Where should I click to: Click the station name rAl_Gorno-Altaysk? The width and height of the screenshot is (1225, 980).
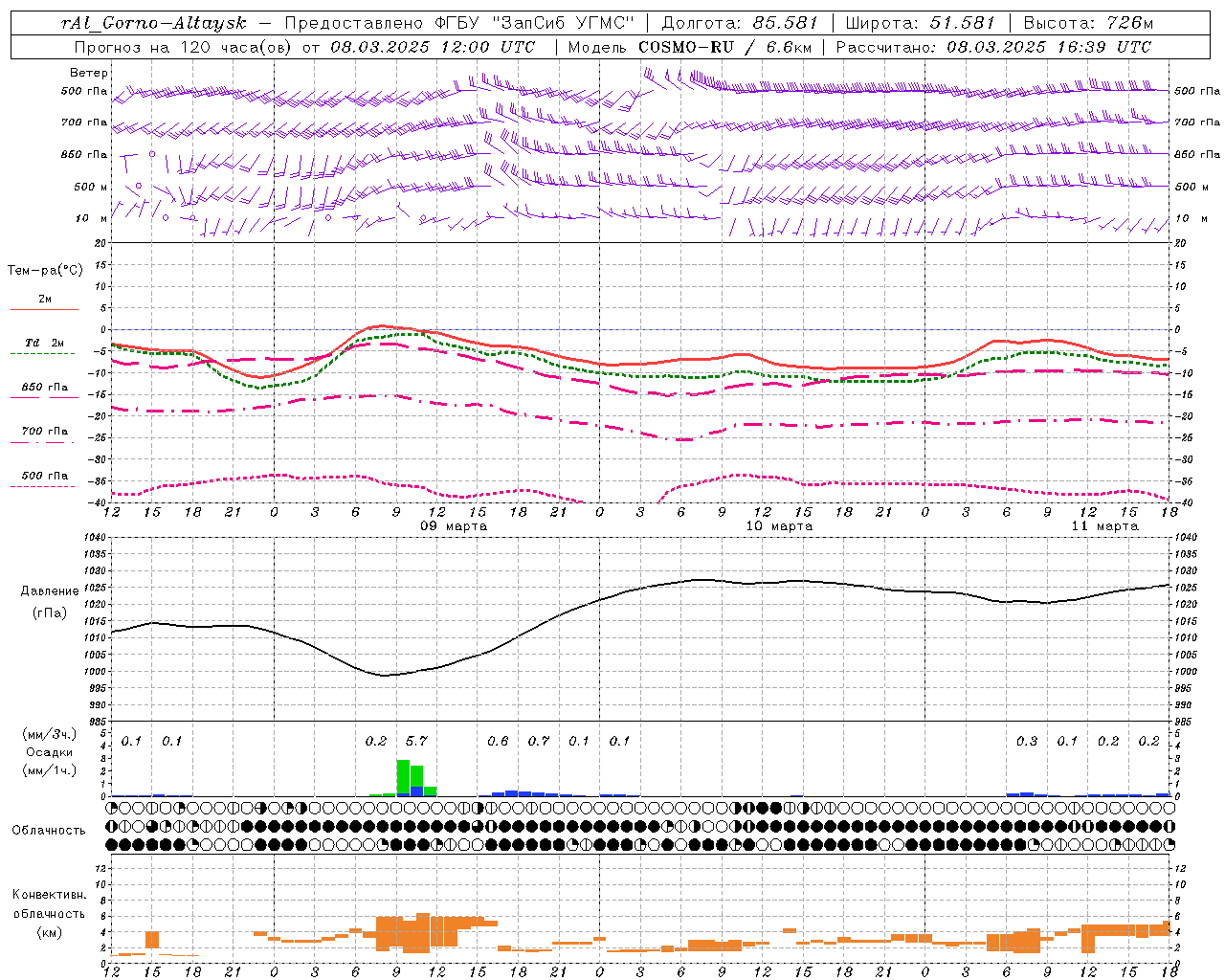point(154,23)
